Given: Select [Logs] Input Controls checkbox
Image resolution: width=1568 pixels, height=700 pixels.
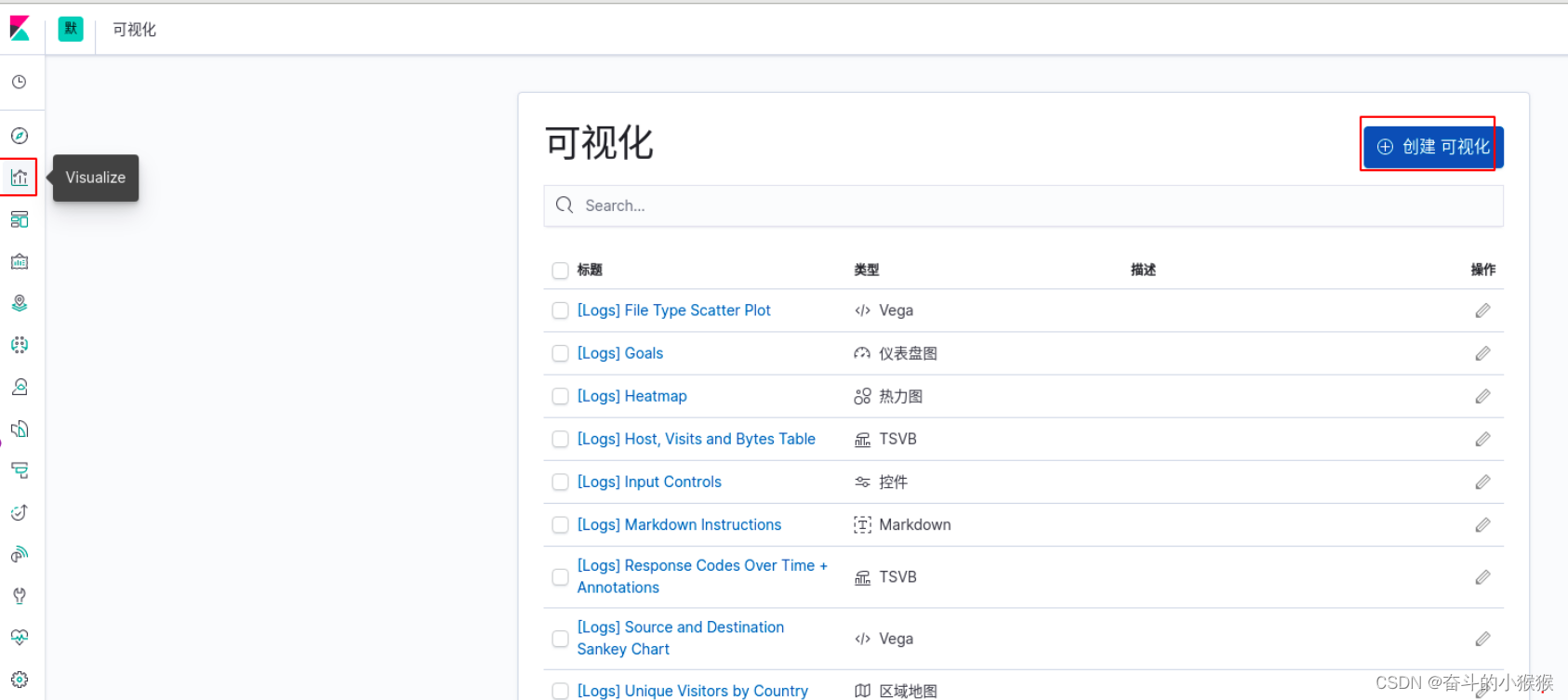Looking at the screenshot, I should click(560, 482).
